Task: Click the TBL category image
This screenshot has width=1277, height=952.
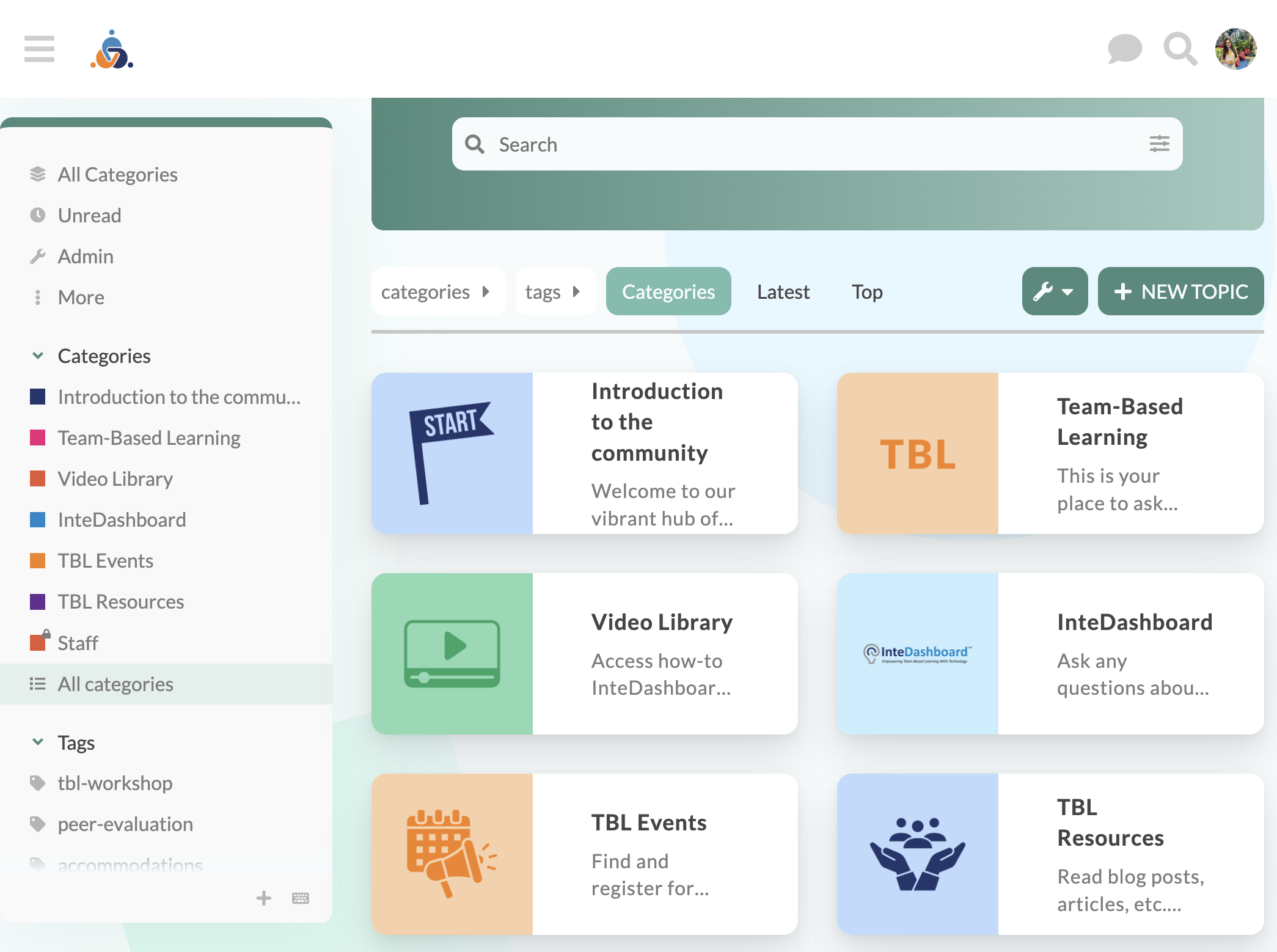Action: [918, 453]
